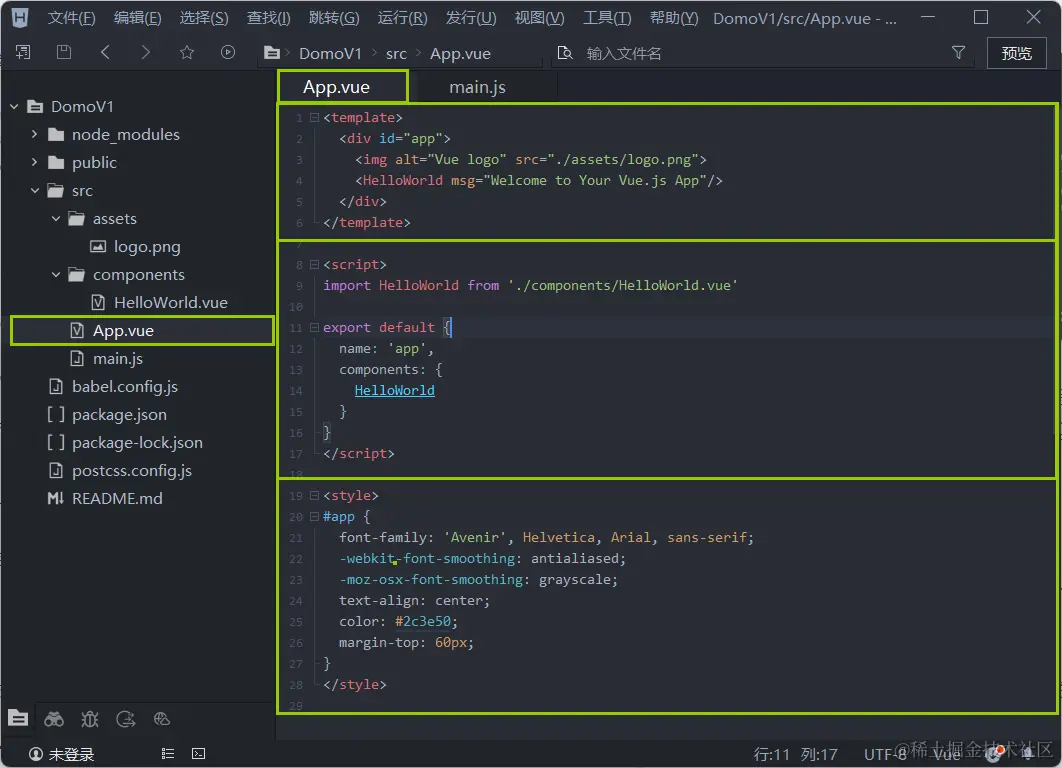Collapse the src folder
The image size is (1062, 768).
[35, 190]
